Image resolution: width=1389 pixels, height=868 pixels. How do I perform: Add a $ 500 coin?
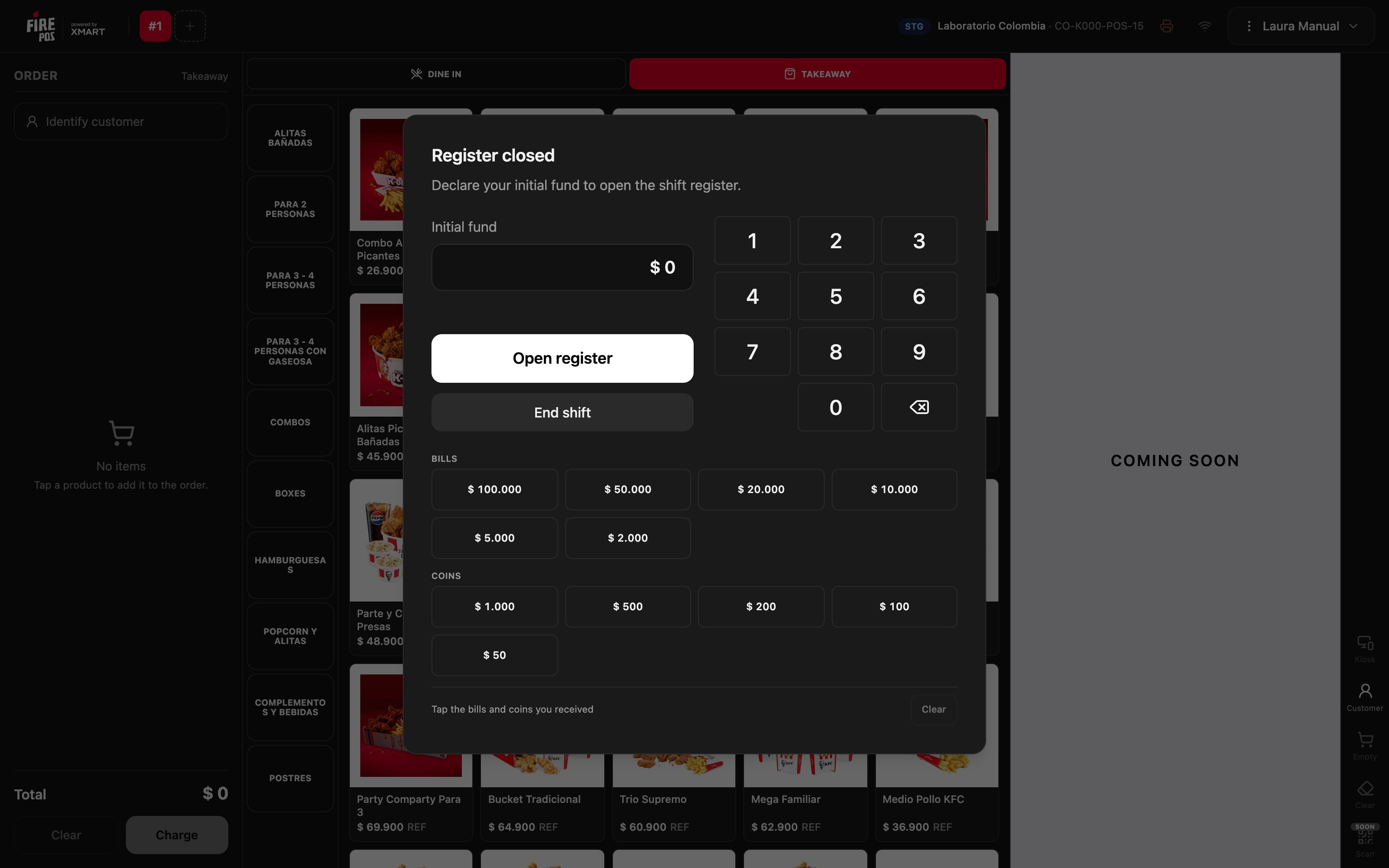[x=628, y=607]
